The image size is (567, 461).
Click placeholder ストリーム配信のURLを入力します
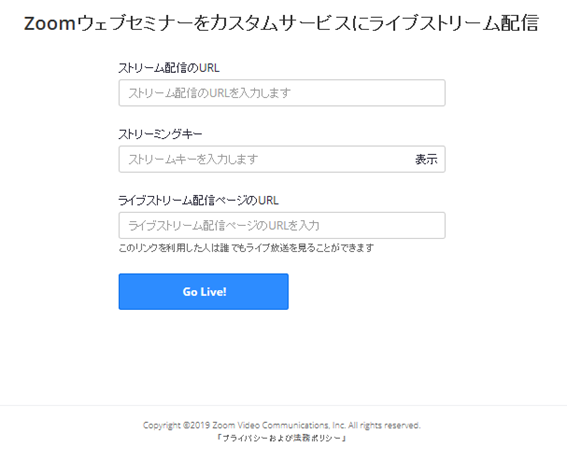click(x=210, y=93)
